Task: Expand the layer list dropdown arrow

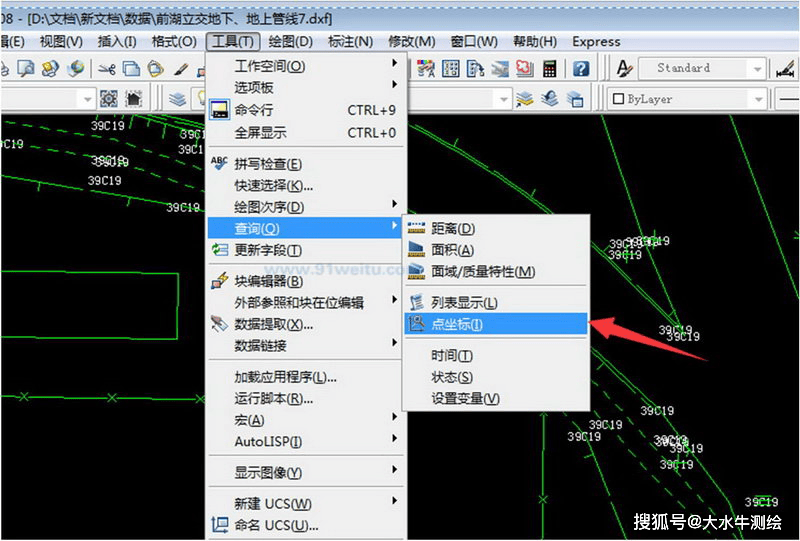Action: 503,99
